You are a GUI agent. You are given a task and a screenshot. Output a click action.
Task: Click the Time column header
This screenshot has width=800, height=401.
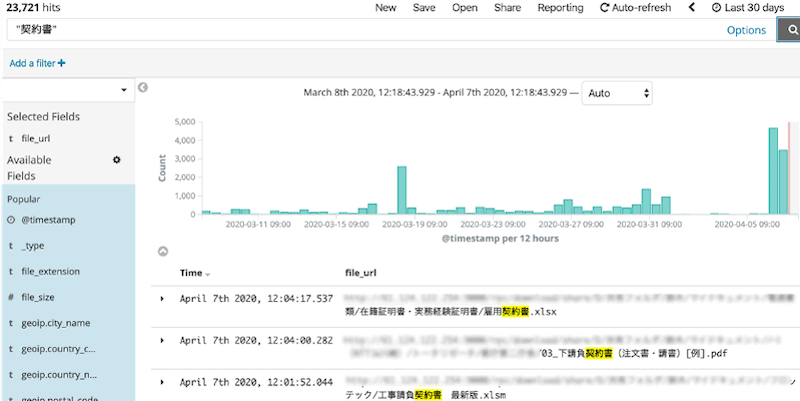coord(191,273)
